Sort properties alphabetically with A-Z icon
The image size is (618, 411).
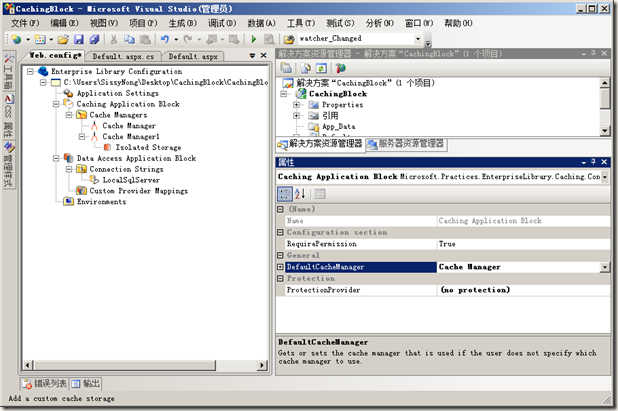[300, 193]
